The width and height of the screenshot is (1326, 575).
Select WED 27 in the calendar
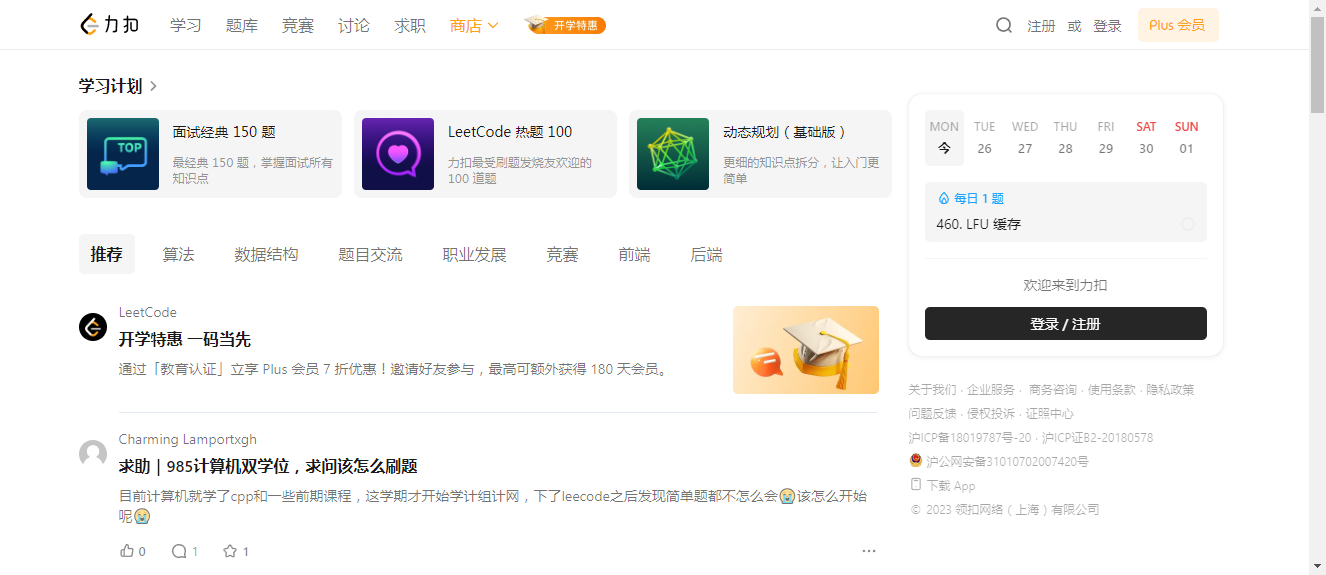click(1025, 138)
